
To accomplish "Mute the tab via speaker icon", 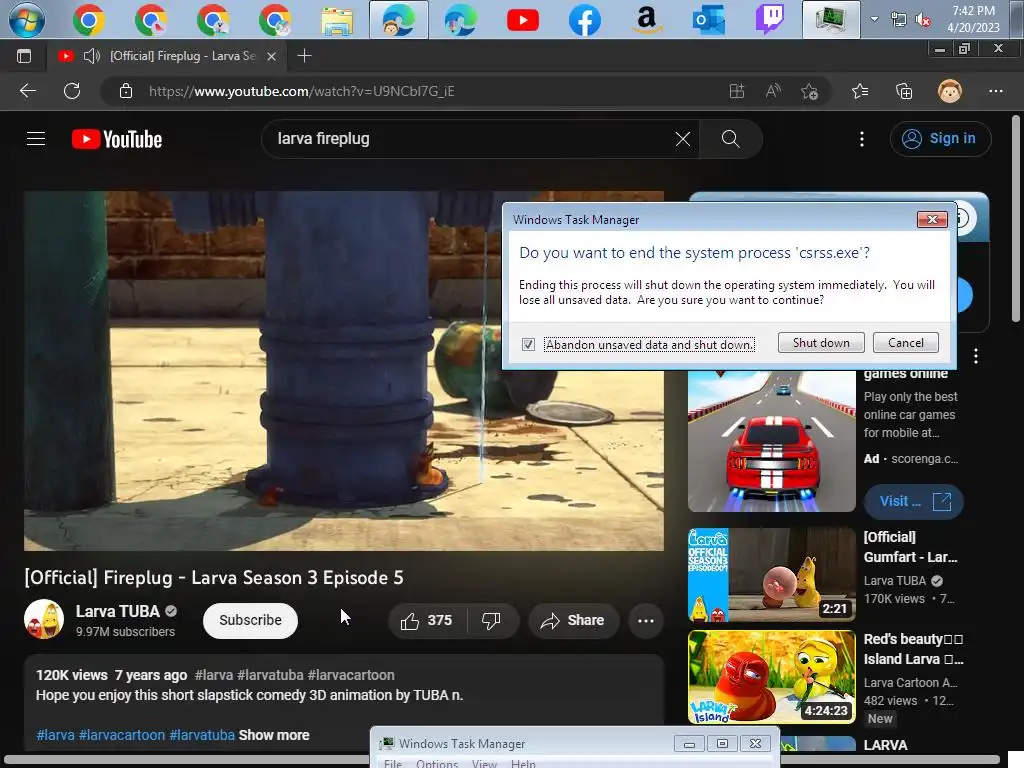I will [x=92, y=56].
